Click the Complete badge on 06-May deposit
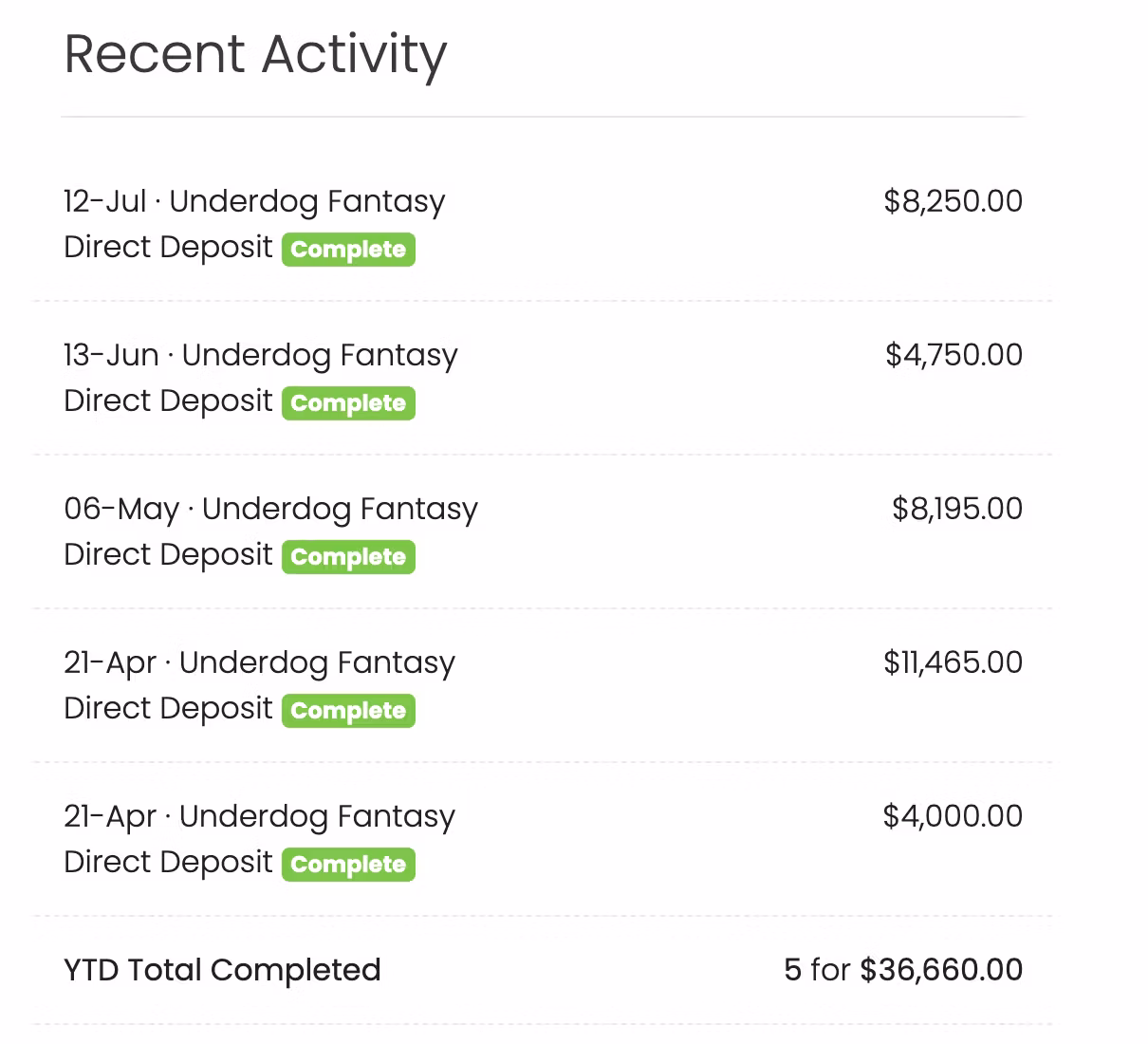Viewport: 1148px width, 1044px height. point(348,557)
